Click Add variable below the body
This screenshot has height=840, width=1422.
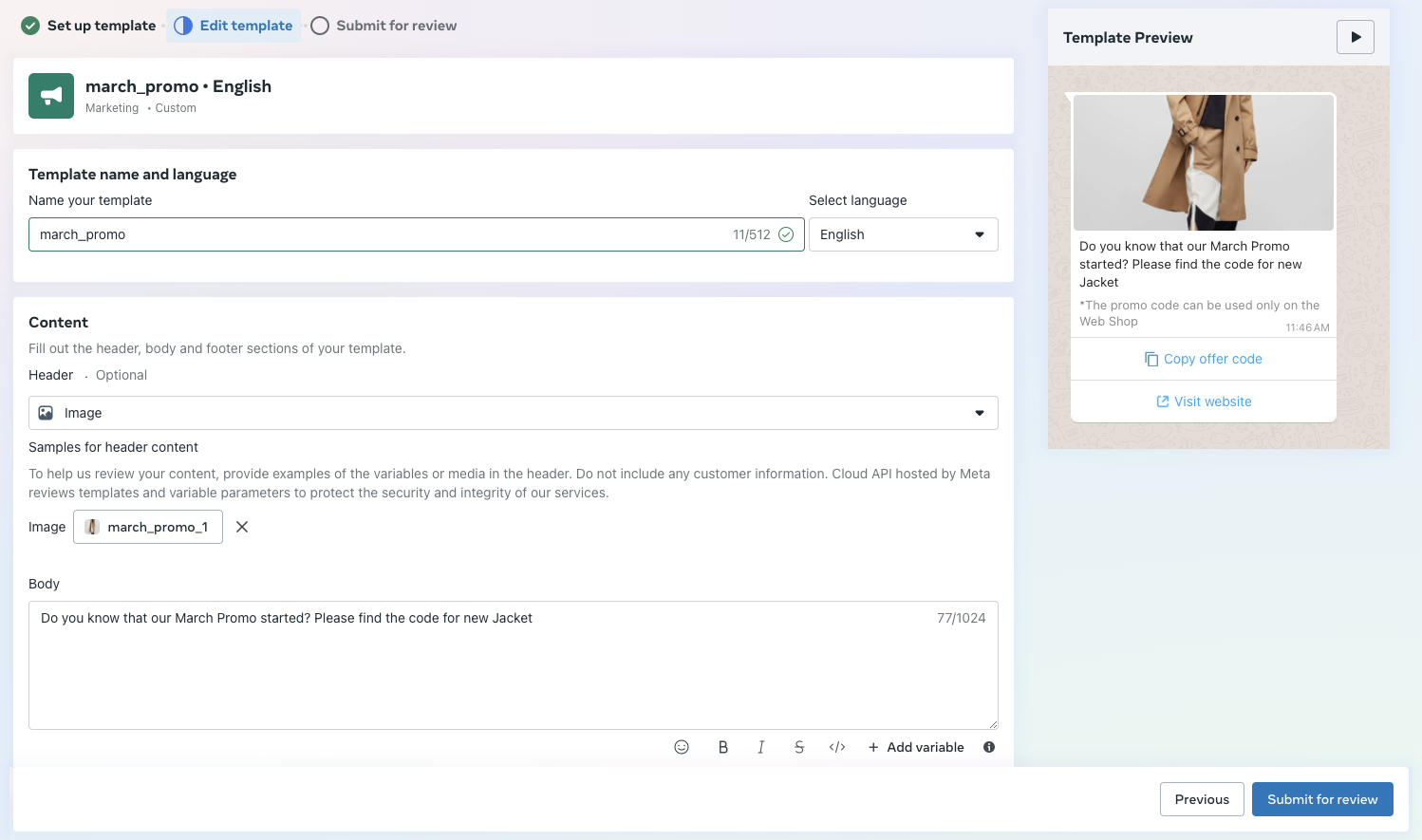(x=916, y=747)
